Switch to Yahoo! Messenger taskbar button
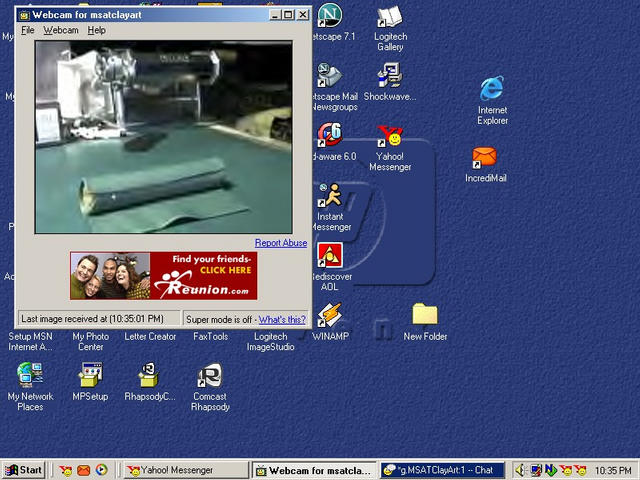Image resolution: width=640 pixels, height=480 pixels. (186, 471)
